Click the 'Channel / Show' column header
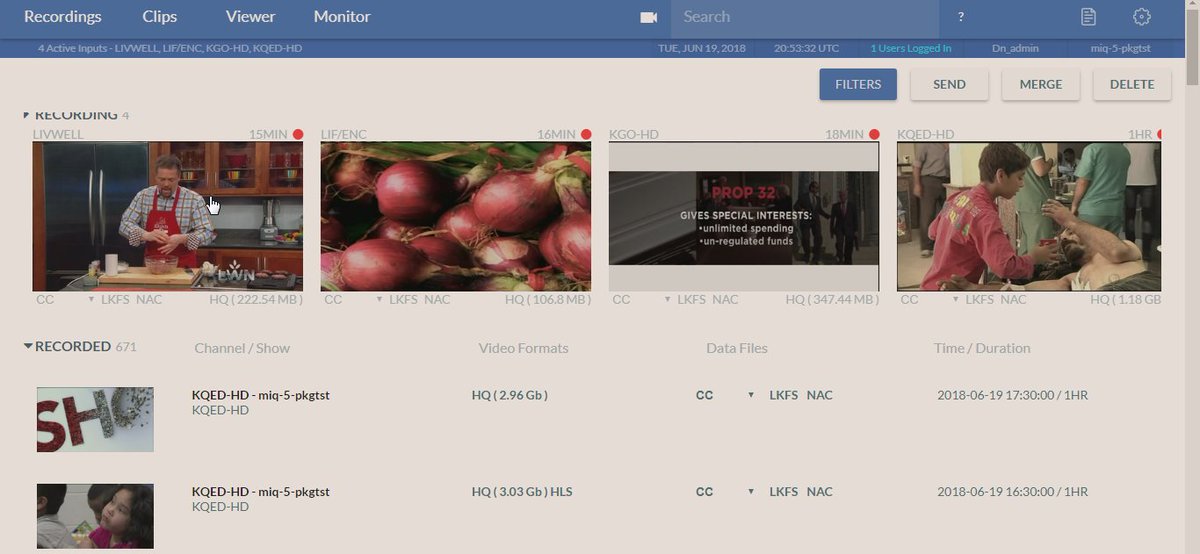This screenshot has height=554, width=1200. point(242,348)
